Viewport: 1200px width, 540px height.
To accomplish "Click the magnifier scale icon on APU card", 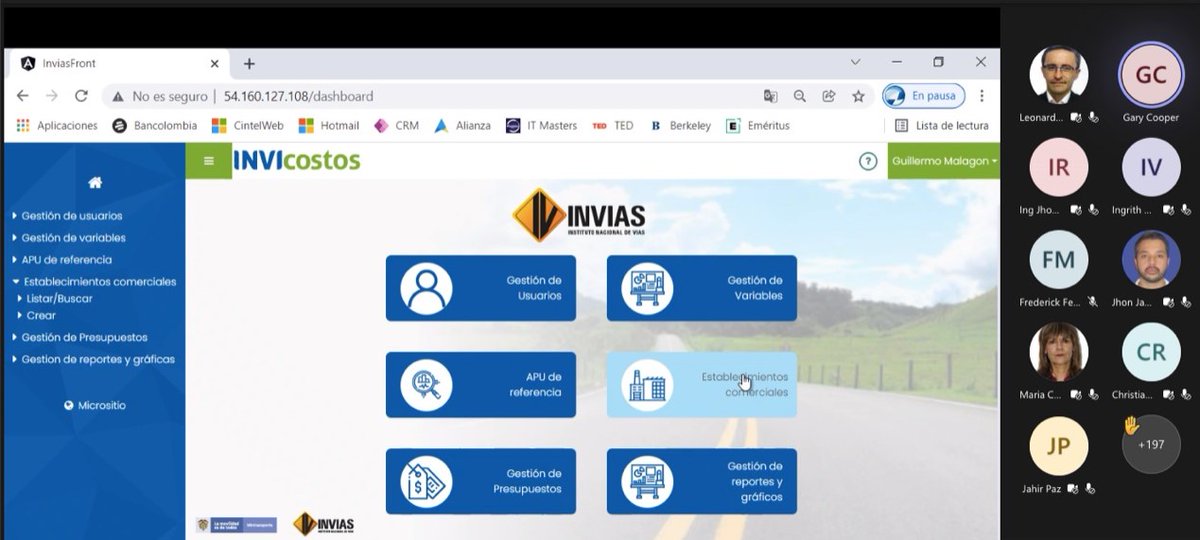I will point(426,385).
